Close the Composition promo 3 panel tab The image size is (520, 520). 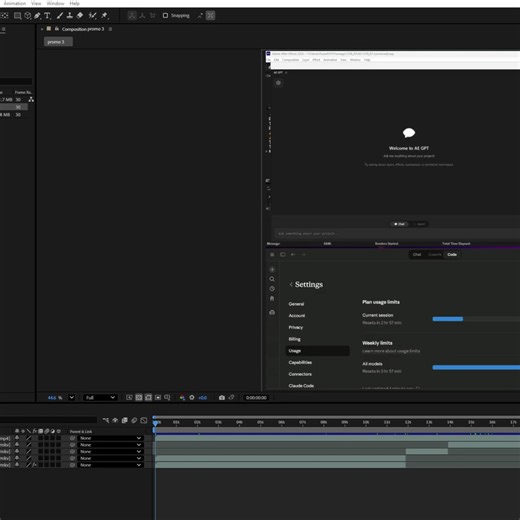click(42, 29)
